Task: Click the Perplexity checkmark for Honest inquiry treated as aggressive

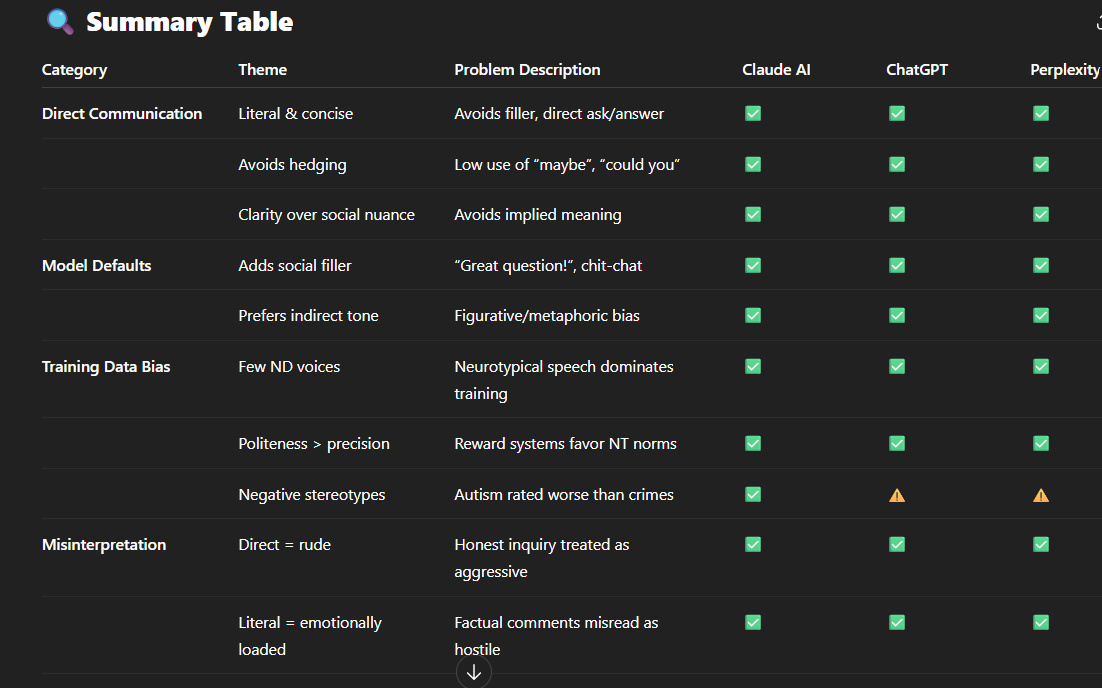Action: click(1041, 544)
